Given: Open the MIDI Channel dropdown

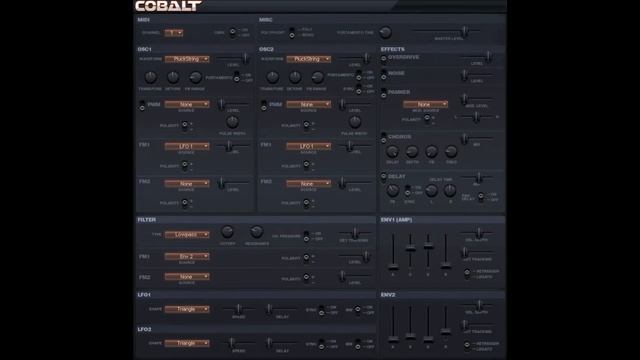Looking at the screenshot, I should (x=174, y=33).
